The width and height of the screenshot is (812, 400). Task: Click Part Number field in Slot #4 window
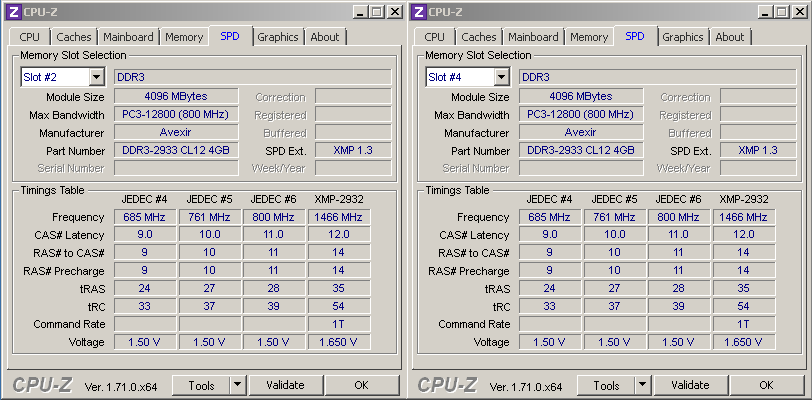coord(581,150)
